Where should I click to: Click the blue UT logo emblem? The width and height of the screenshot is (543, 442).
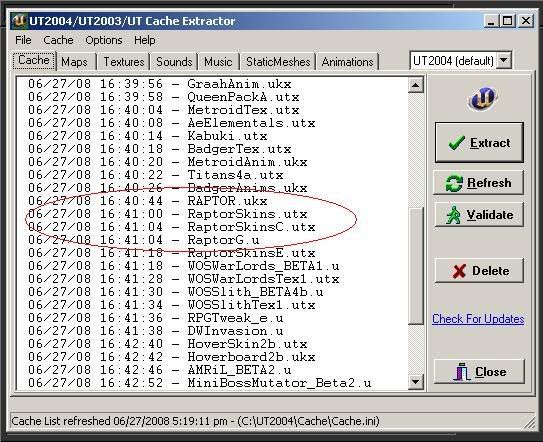pyautogui.click(x=482, y=99)
